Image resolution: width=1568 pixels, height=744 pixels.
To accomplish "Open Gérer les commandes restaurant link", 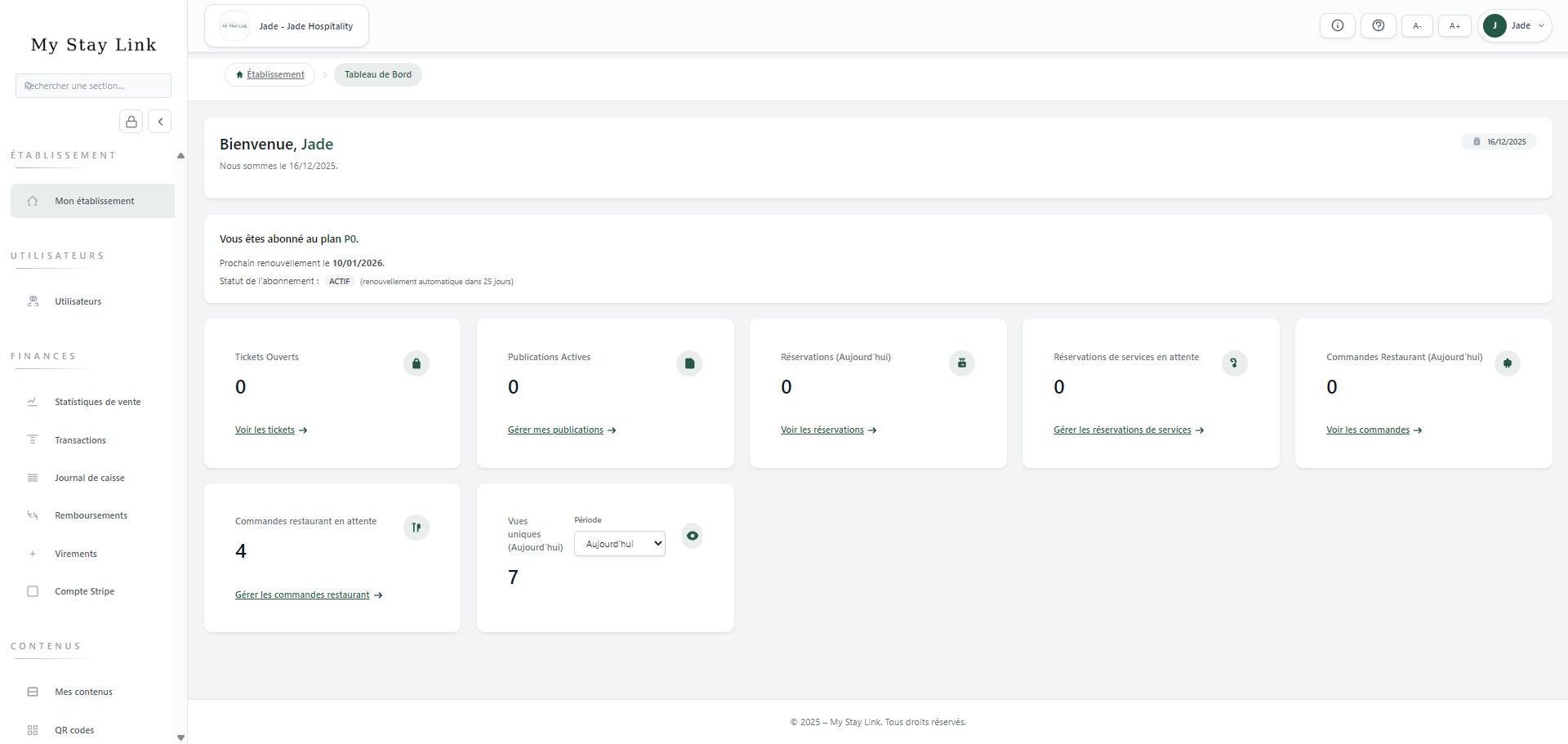I will (302, 595).
